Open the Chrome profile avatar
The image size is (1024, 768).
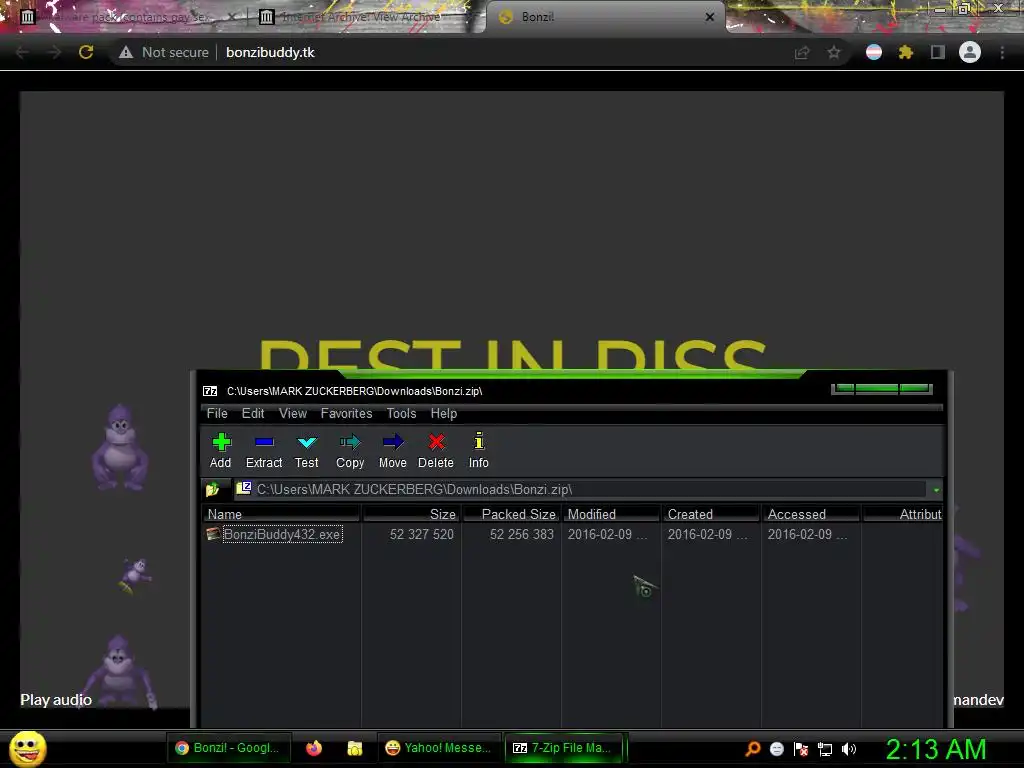click(970, 52)
